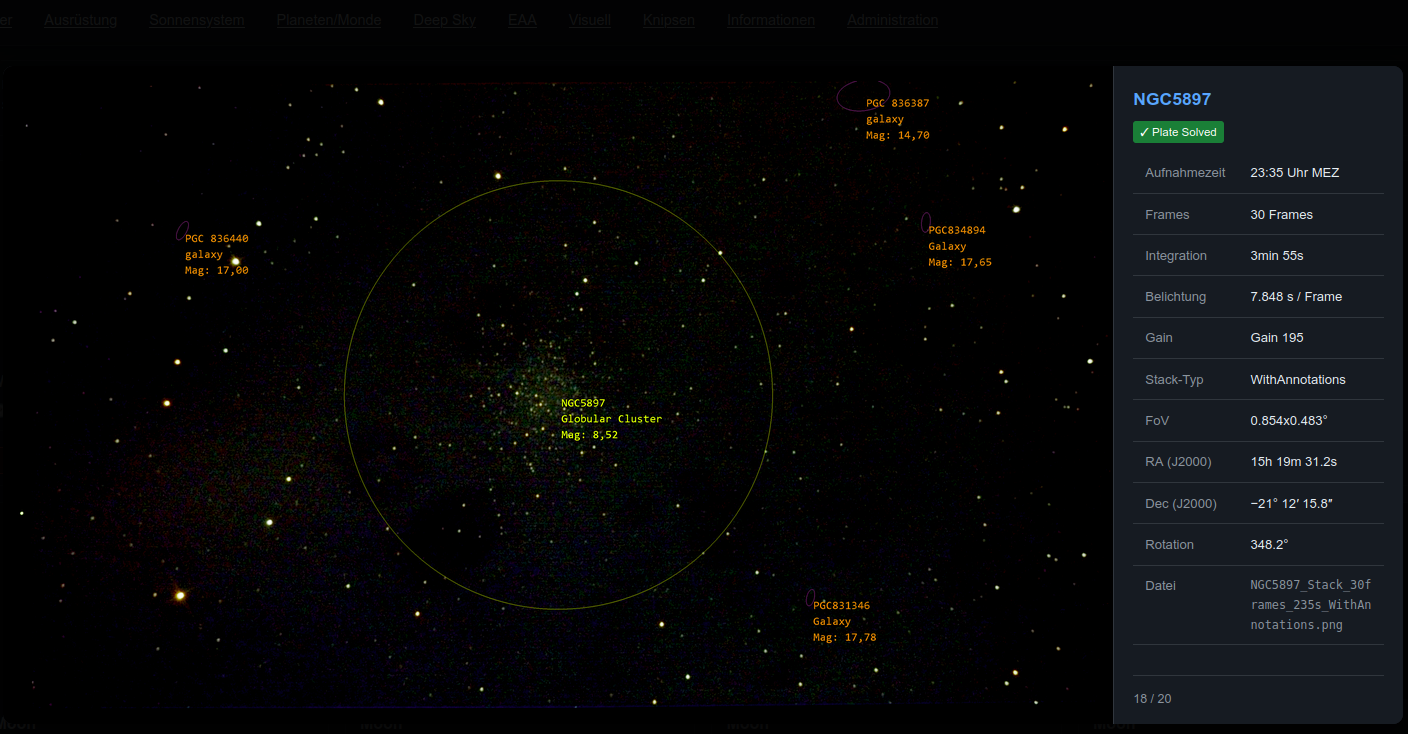The width and height of the screenshot is (1408, 734).
Task: Click the PGC831346 galaxy annotation
Action: coord(845,622)
